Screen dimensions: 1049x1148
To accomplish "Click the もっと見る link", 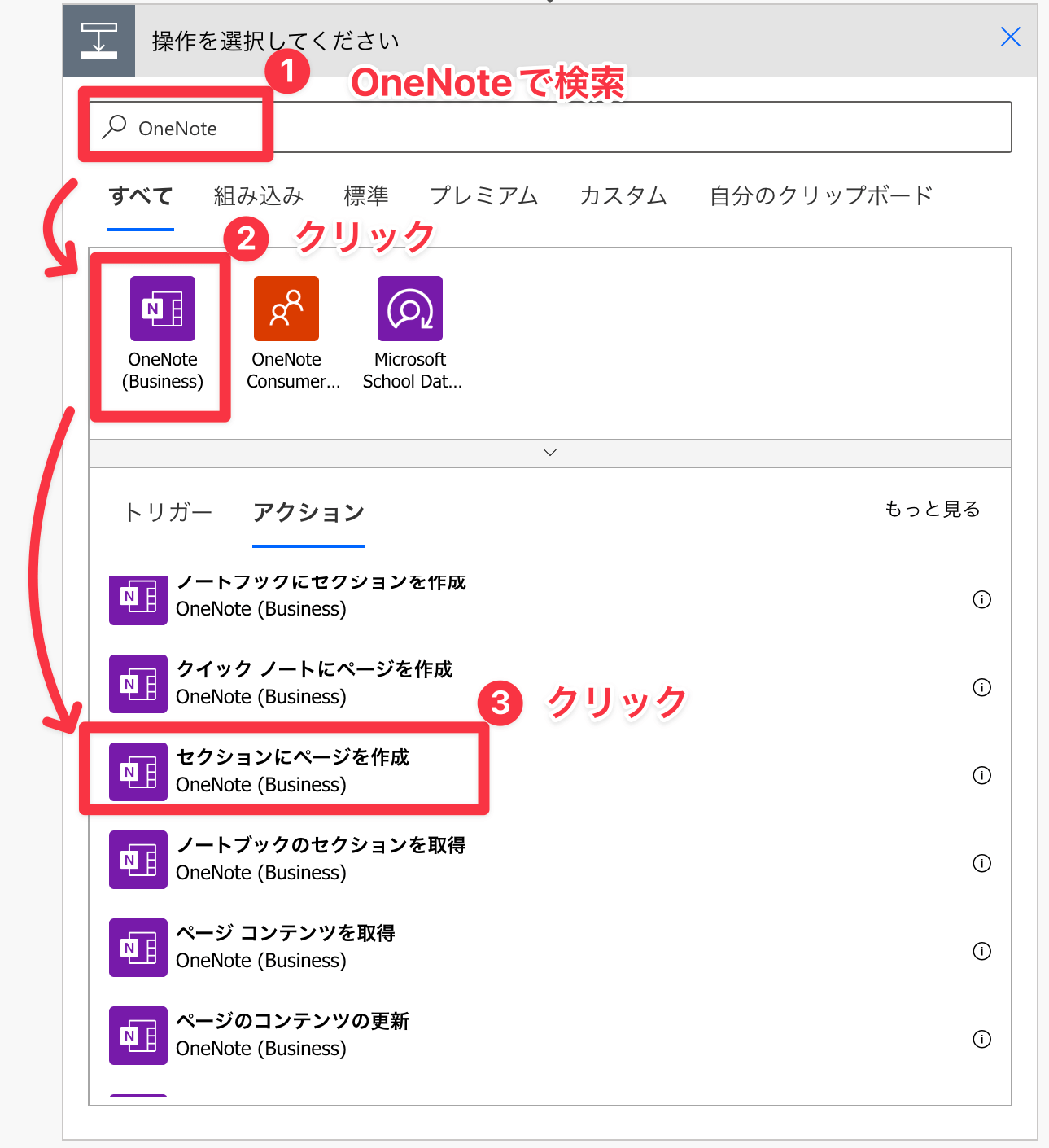I will (x=933, y=509).
